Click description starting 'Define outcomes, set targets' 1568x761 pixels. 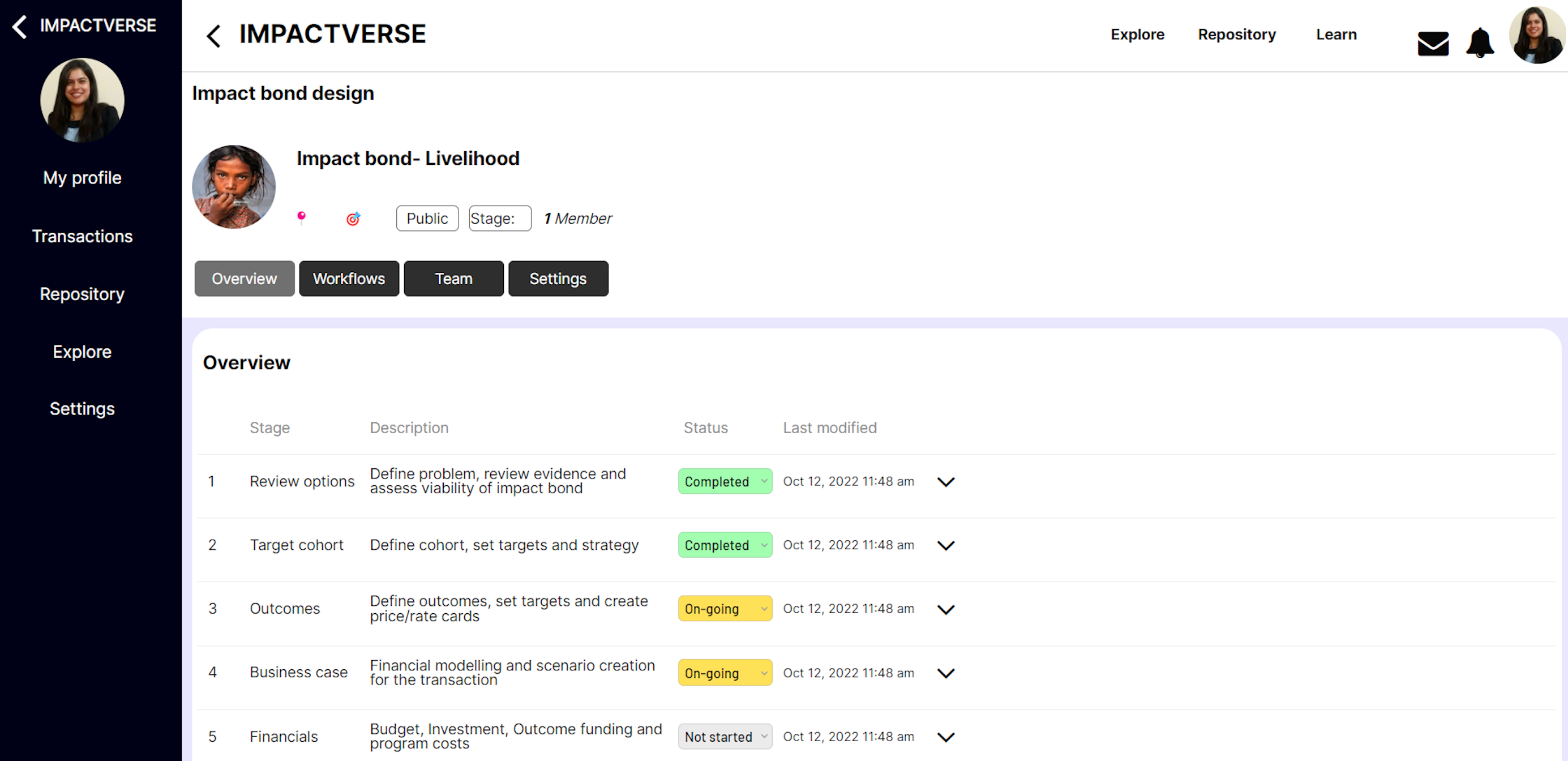(x=509, y=609)
